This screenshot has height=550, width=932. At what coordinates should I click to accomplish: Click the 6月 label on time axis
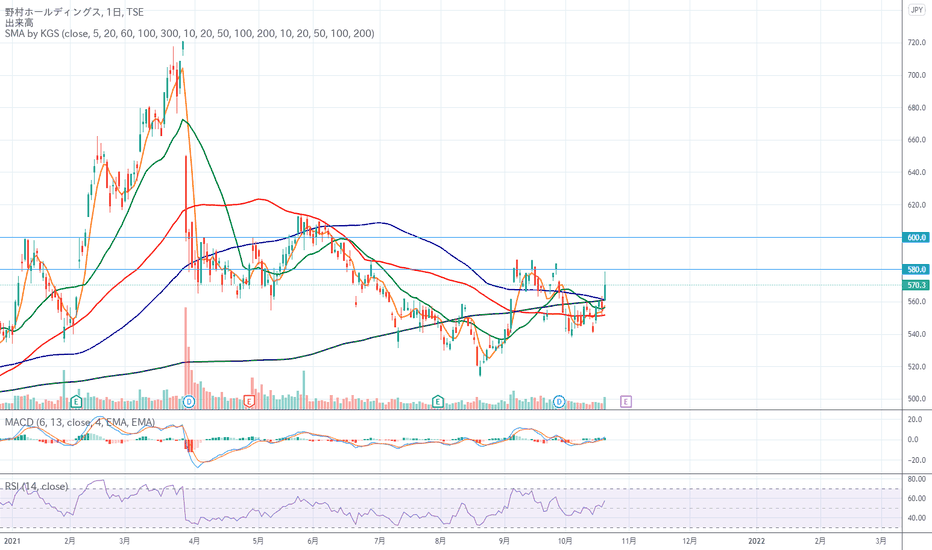pyautogui.click(x=313, y=541)
